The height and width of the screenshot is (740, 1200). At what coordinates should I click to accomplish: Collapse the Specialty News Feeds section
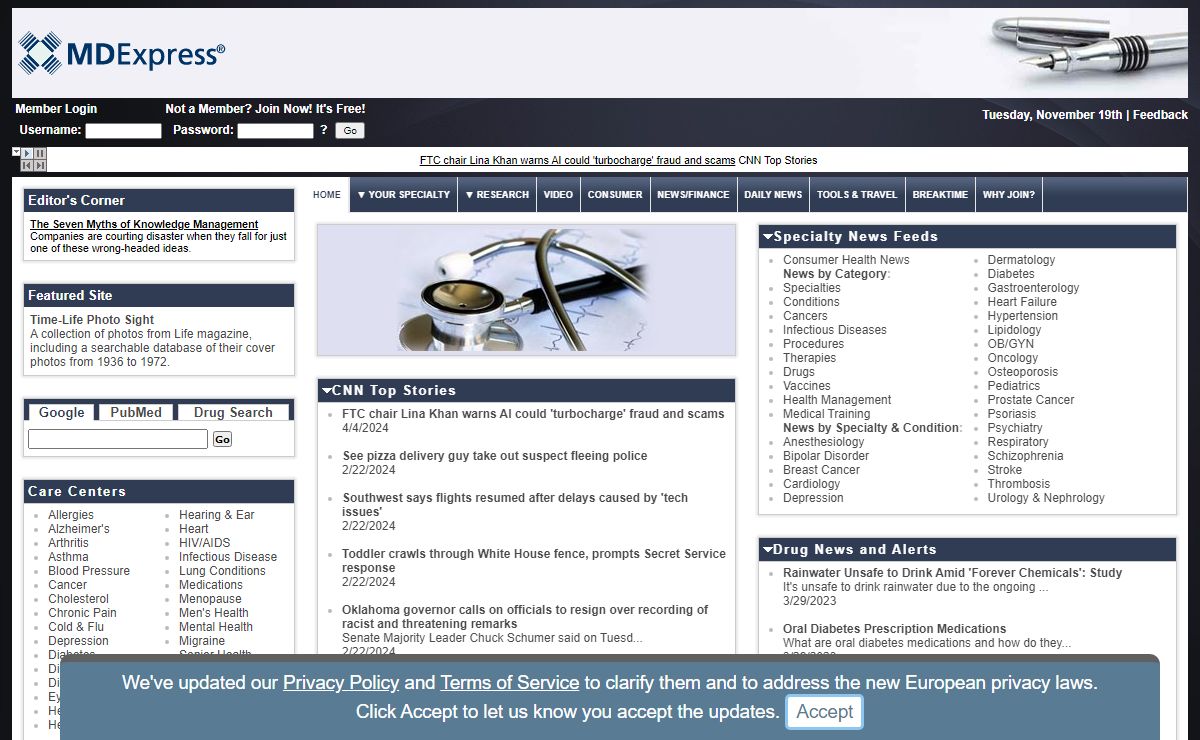click(767, 237)
